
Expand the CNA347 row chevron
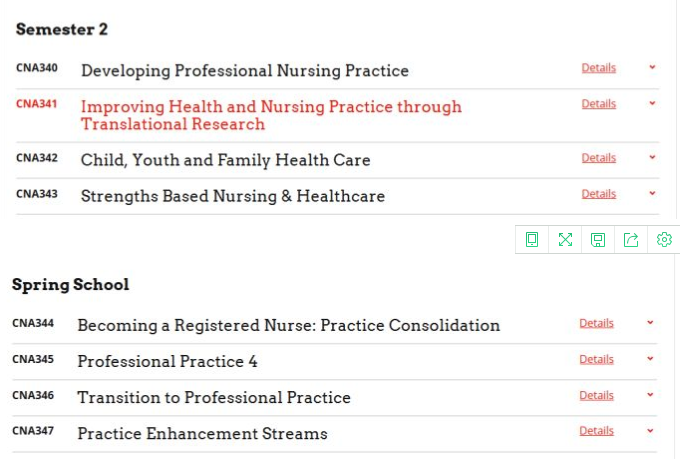[650, 431]
